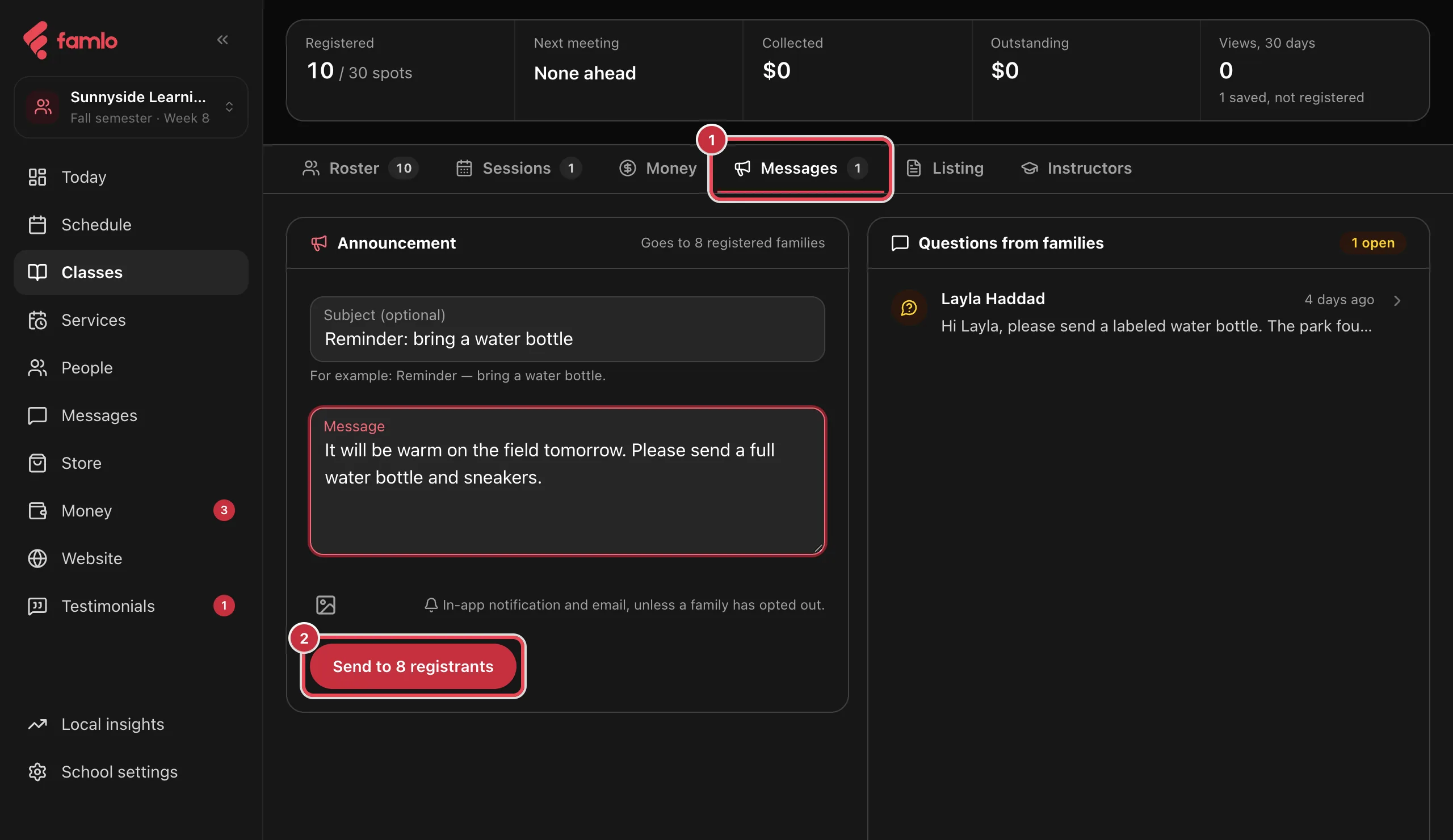Click the Classes book icon

click(x=37, y=272)
